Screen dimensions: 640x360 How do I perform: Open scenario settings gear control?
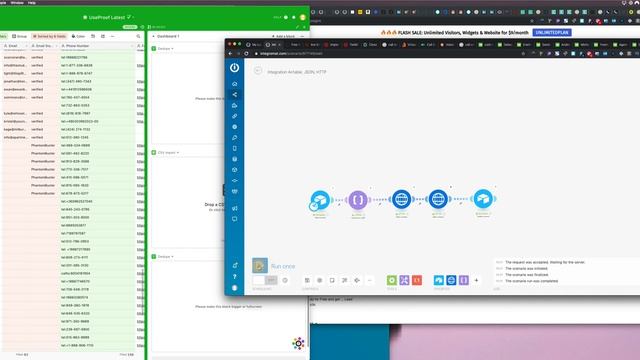(x=320, y=280)
